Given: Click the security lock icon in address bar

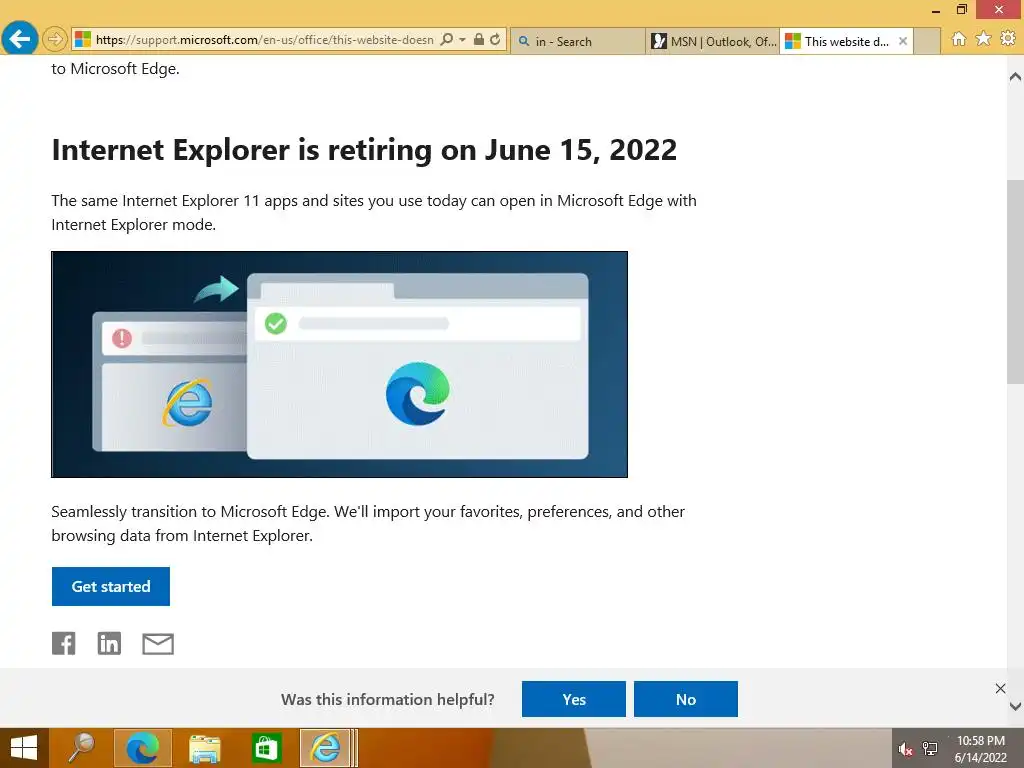Looking at the screenshot, I should coord(479,40).
